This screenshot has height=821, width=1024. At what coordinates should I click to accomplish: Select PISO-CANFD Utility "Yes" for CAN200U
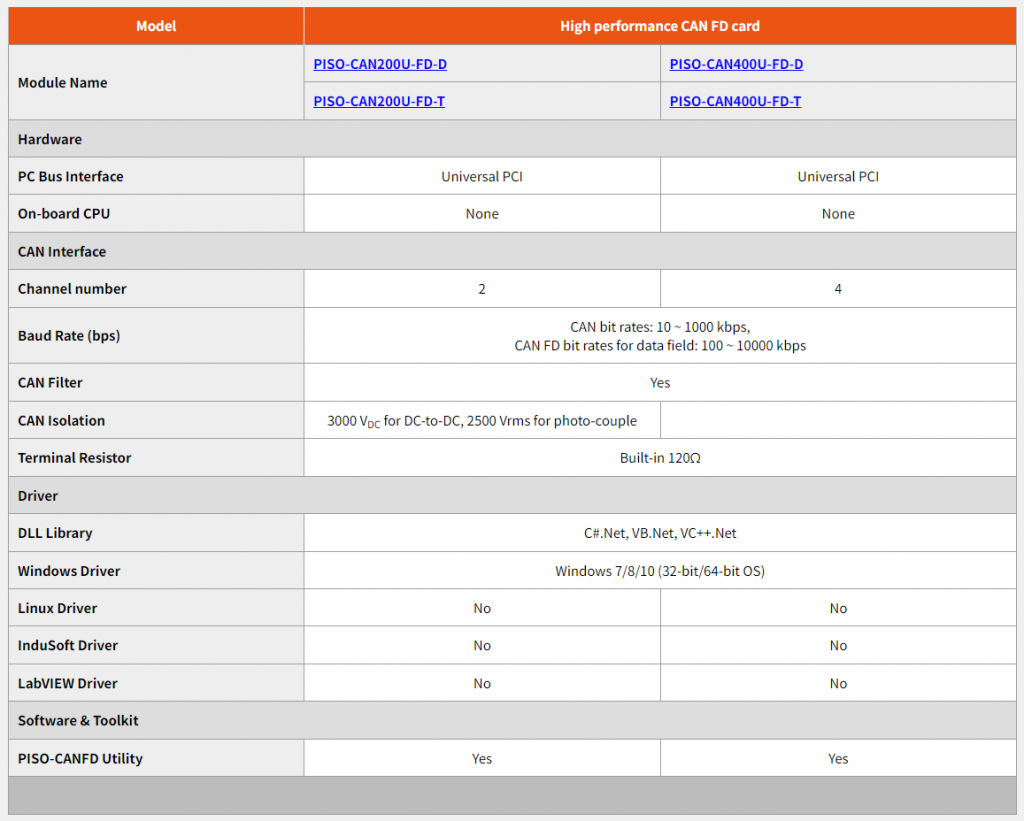pyautogui.click(x=482, y=758)
